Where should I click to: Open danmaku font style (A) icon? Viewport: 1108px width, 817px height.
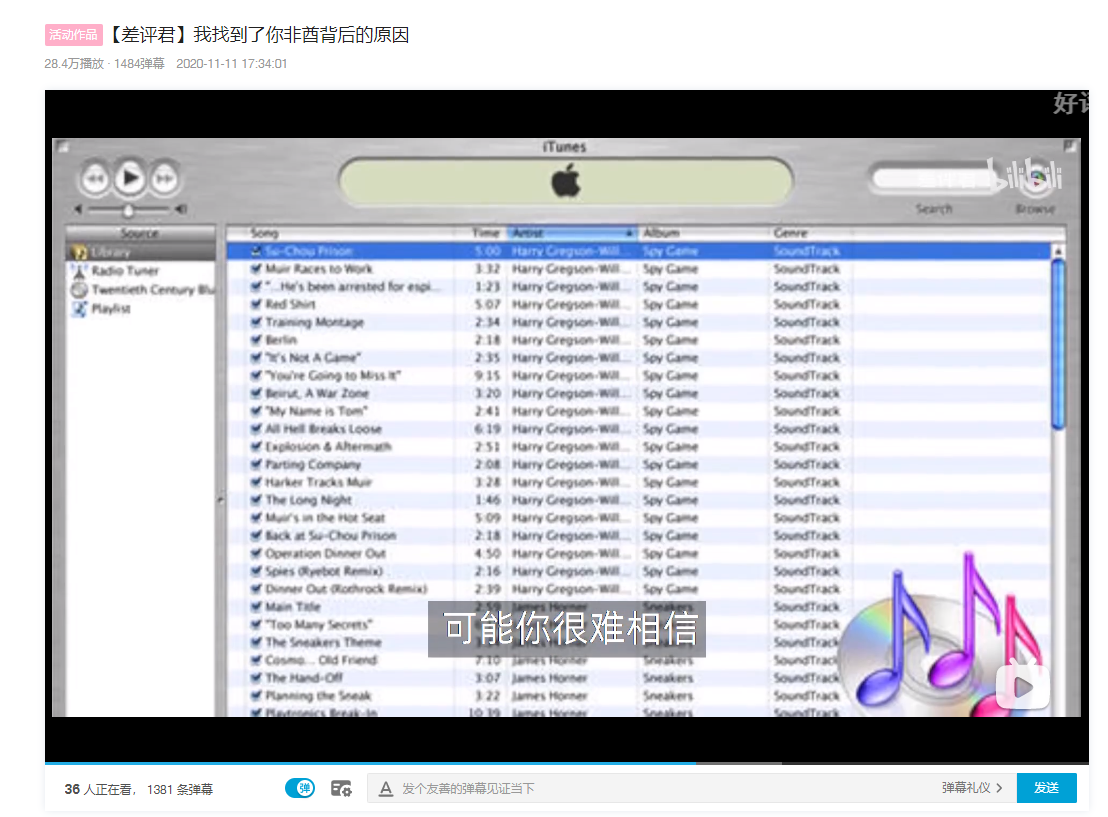(386, 788)
